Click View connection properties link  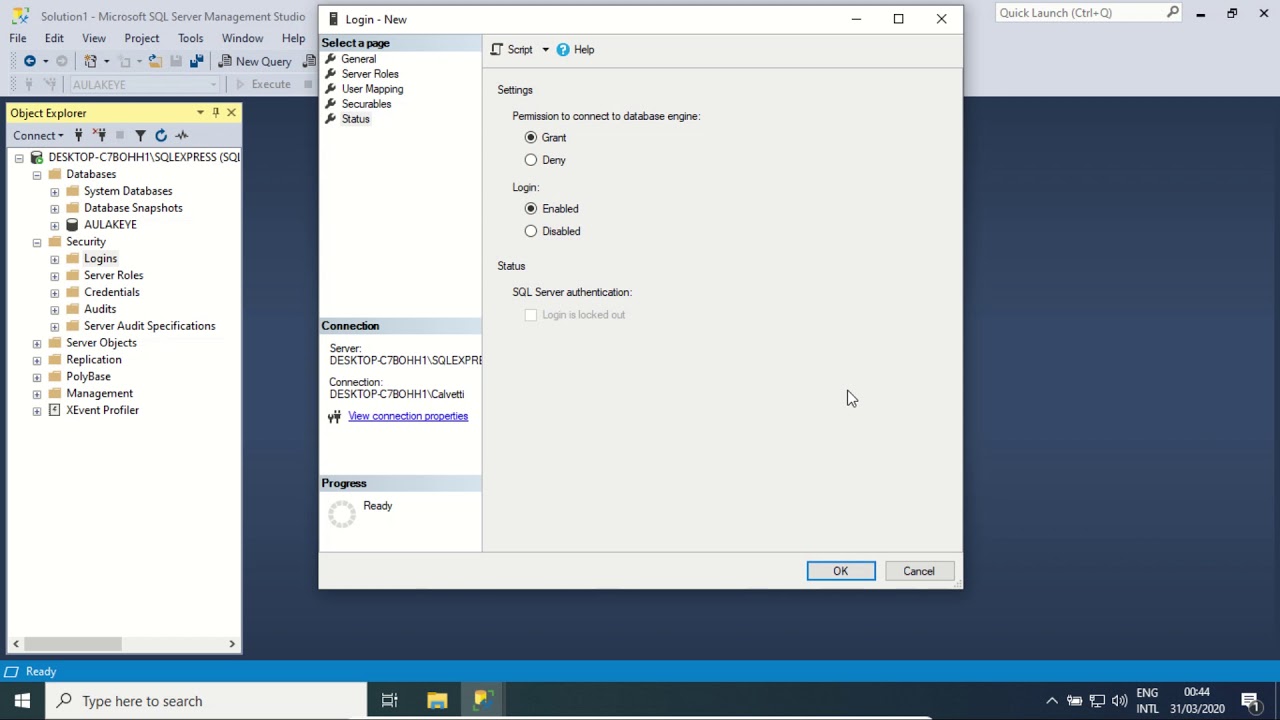[x=408, y=416]
